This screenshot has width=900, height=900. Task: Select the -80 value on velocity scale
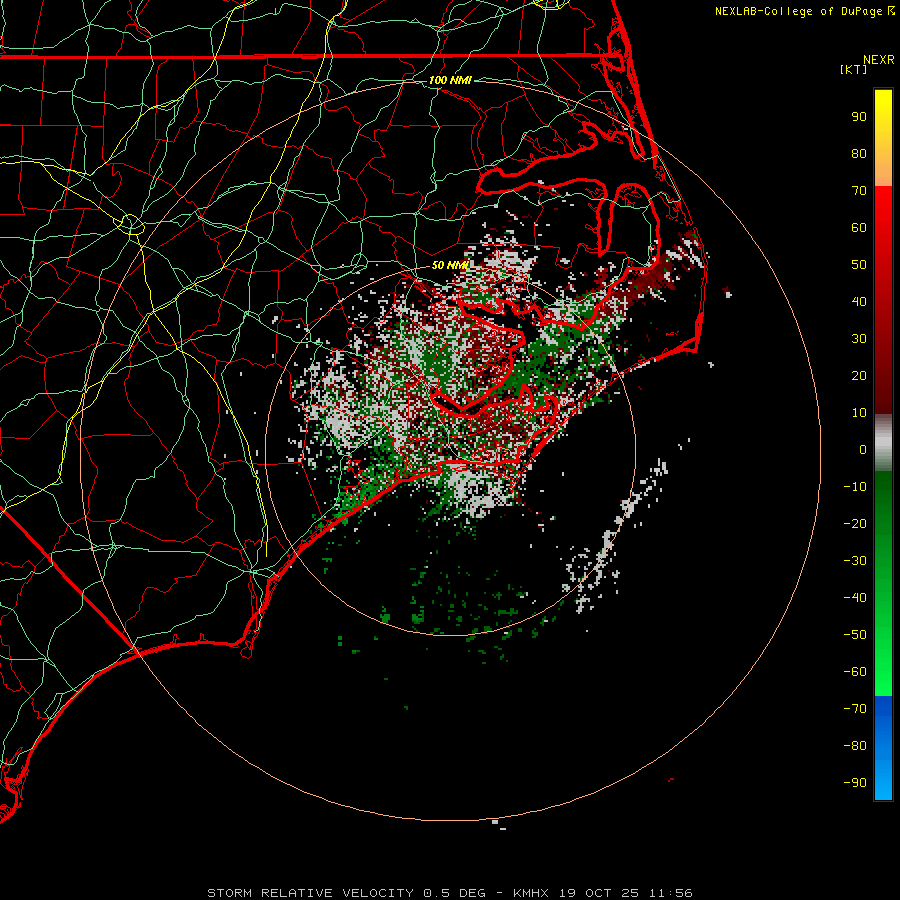(855, 746)
